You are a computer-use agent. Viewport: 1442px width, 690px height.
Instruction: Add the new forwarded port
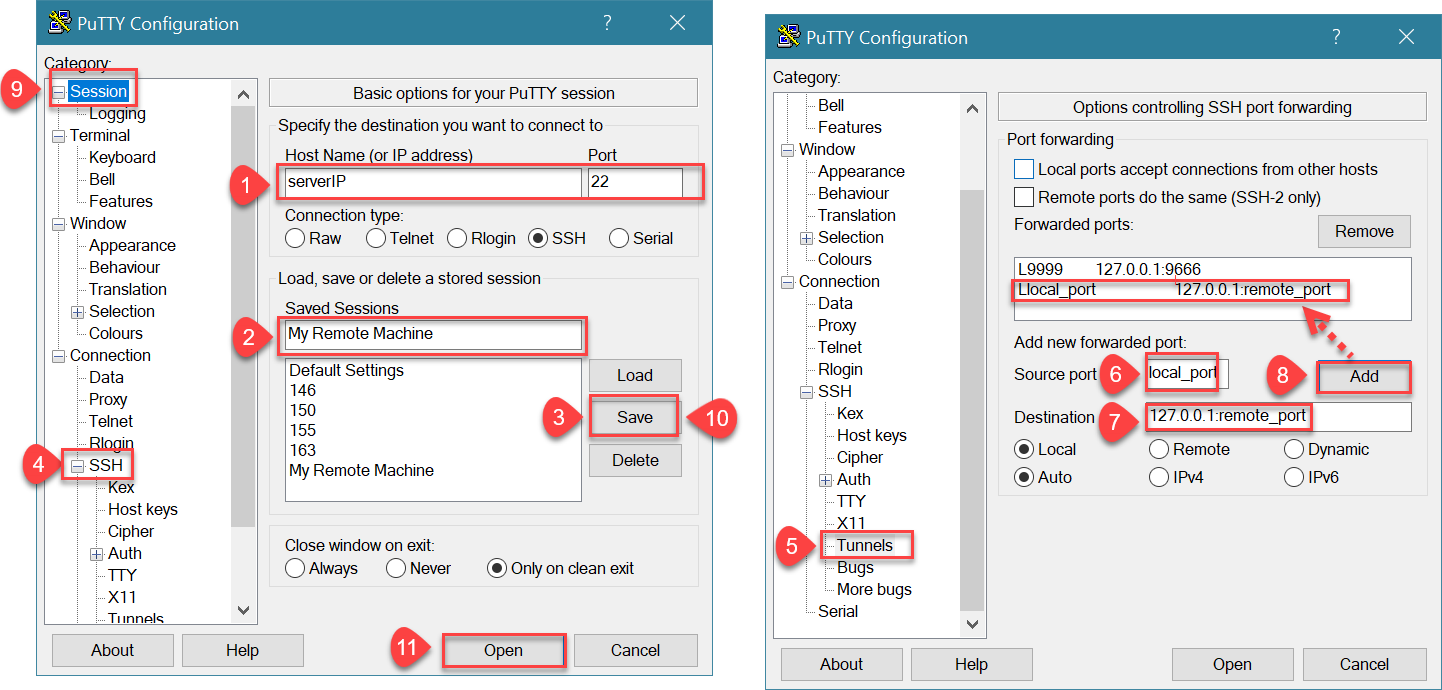click(1364, 376)
